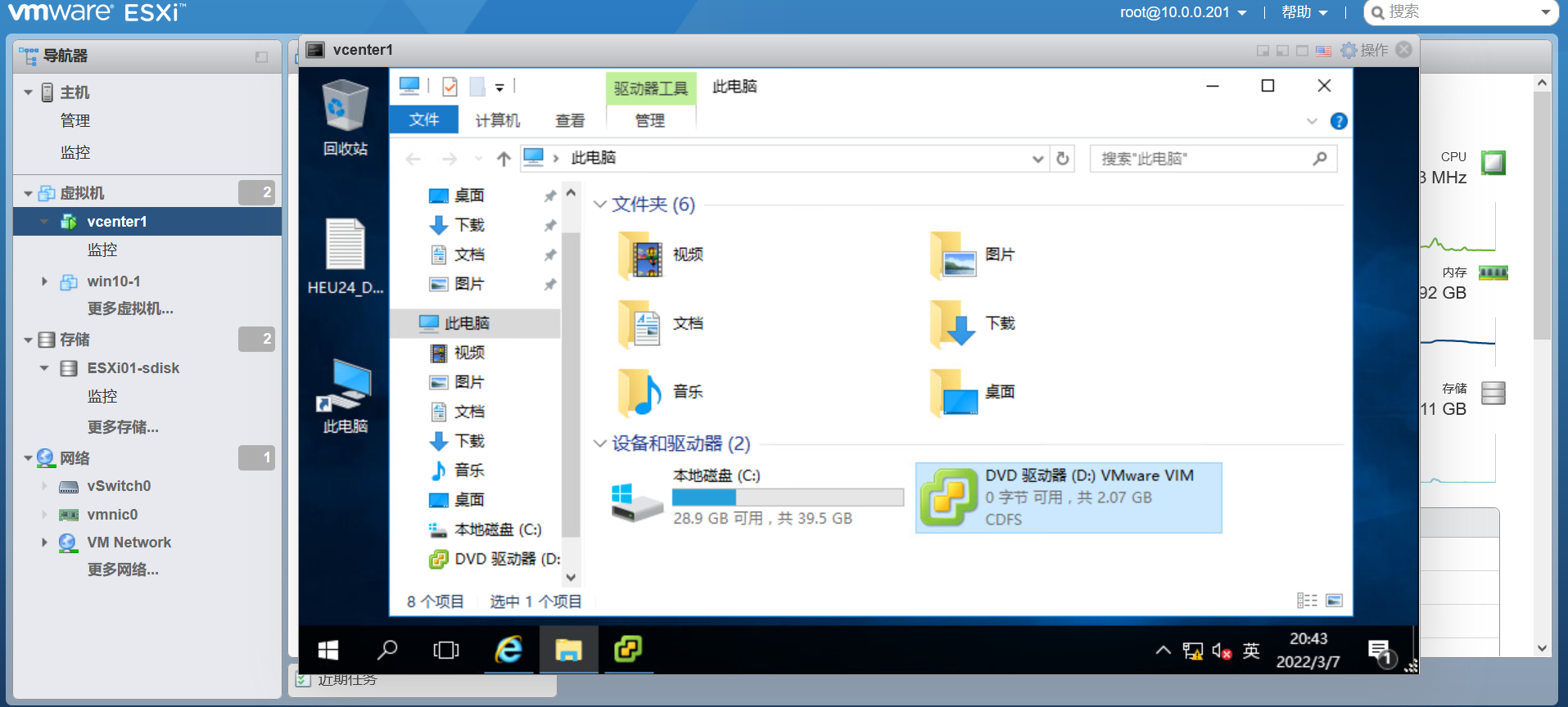
Task: Select 此电脑 in Explorer navigation pane
Action: coord(476,323)
